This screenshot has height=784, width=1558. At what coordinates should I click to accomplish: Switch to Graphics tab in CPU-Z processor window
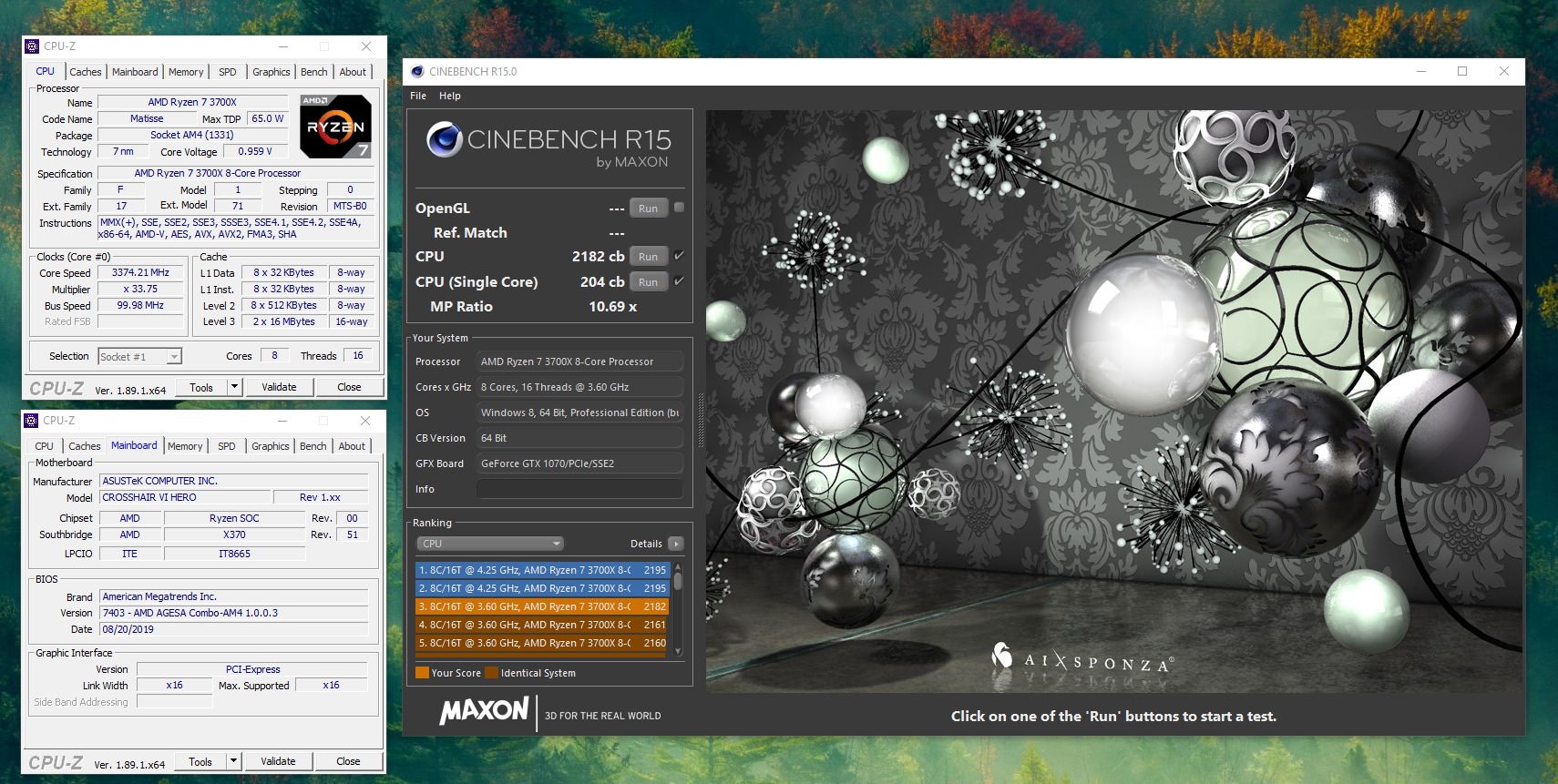point(272,72)
